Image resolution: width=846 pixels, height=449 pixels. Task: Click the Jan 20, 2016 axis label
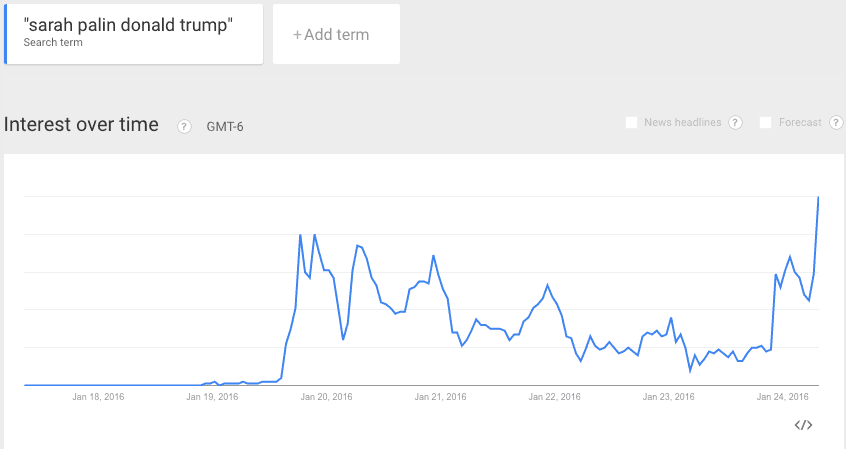[326, 397]
